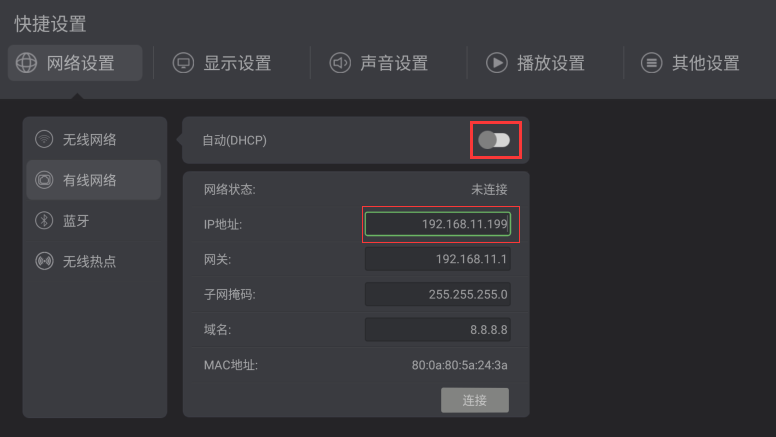Image resolution: width=776 pixels, height=437 pixels.
Task: Click the 连接 button
Action: [x=475, y=400]
